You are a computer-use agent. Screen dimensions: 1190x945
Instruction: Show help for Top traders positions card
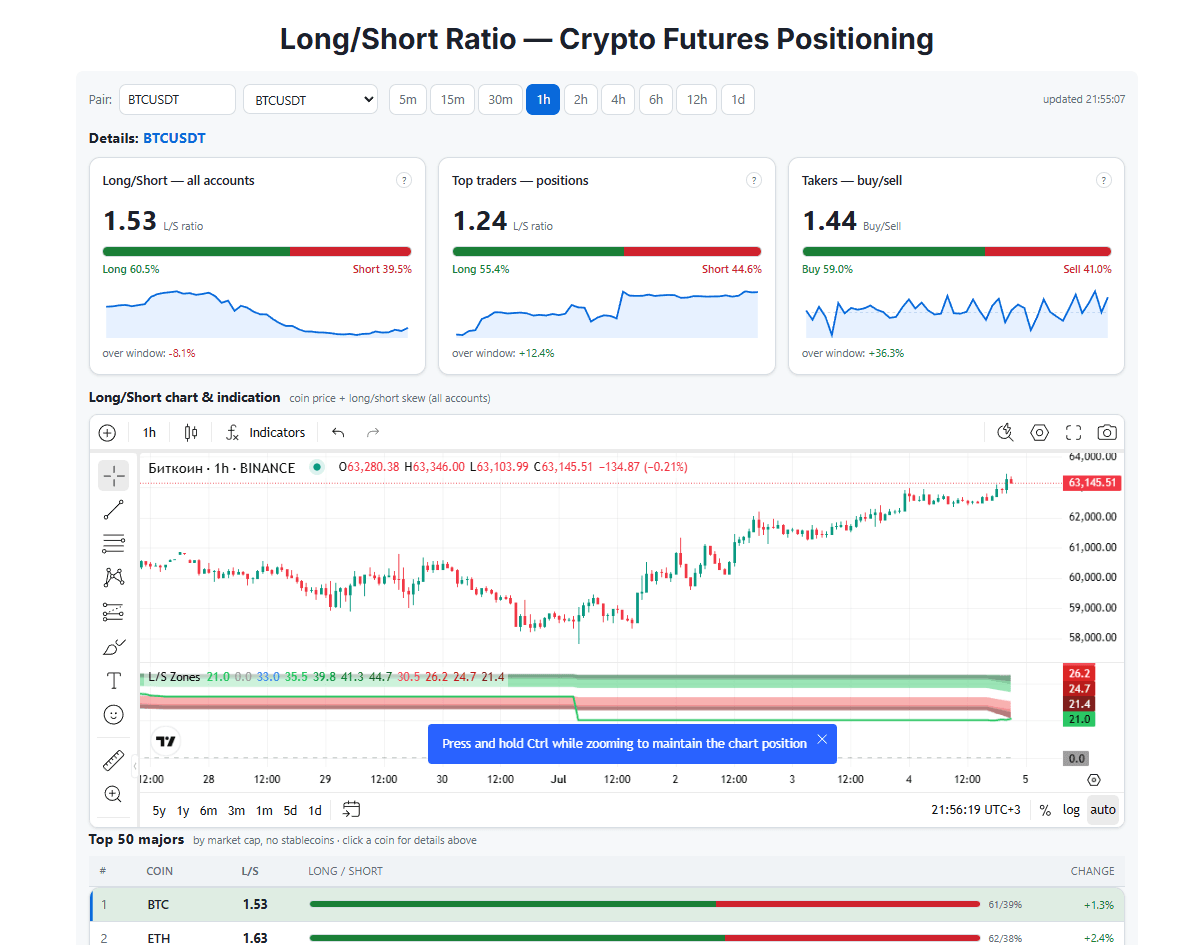(x=754, y=181)
